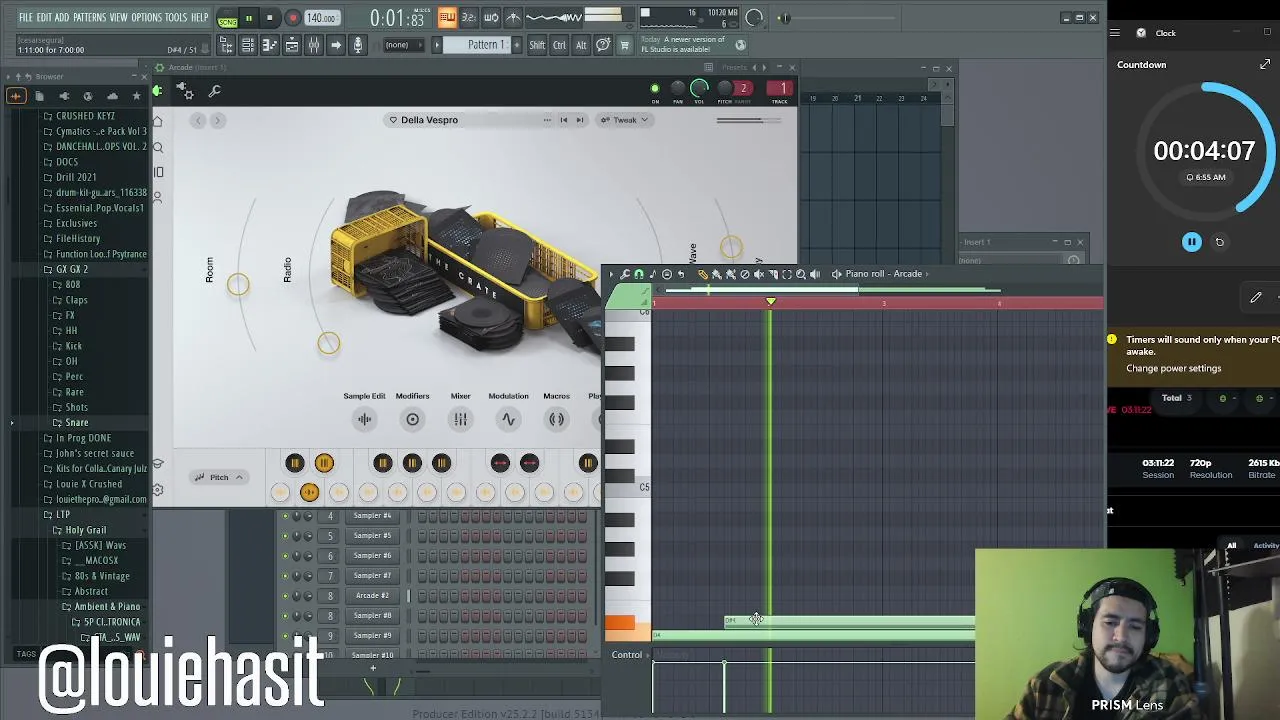The image size is (1280, 720).
Task: Open the Mixer view from toolbar
Action: (x=313, y=45)
